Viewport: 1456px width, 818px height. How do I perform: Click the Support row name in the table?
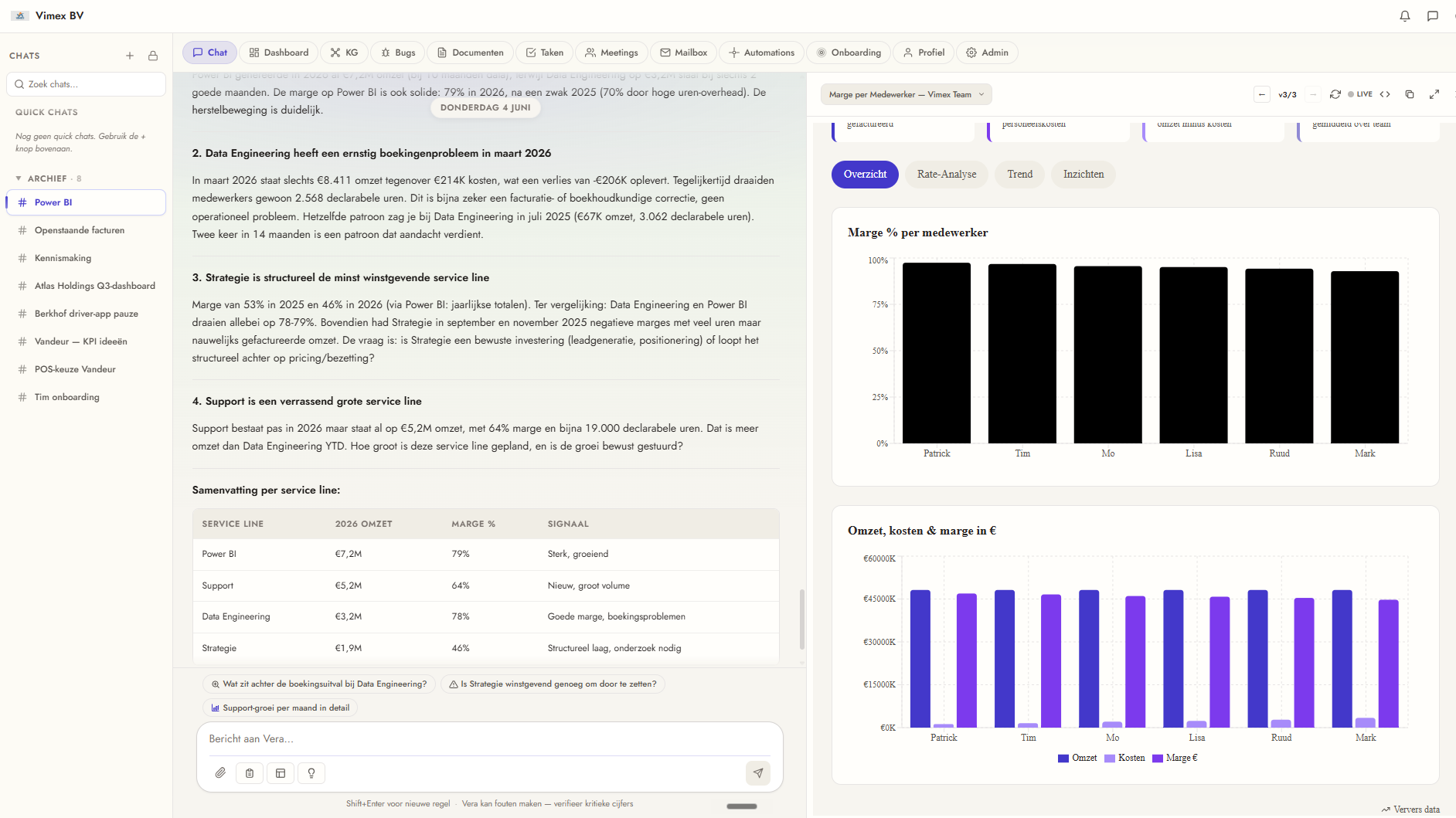(x=217, y=586)
